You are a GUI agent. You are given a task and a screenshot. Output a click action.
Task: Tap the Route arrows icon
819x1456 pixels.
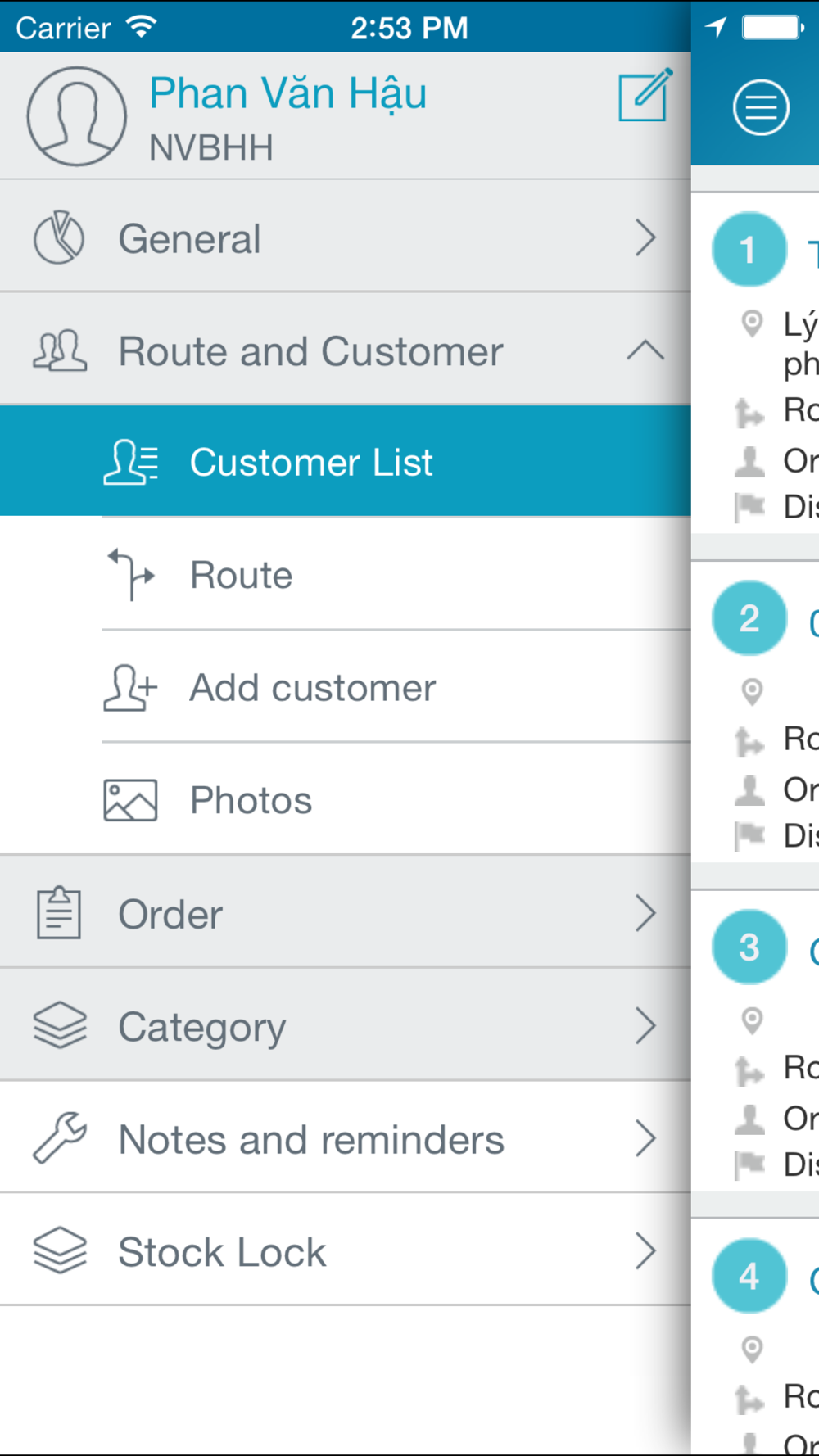[x=131, y=575]
